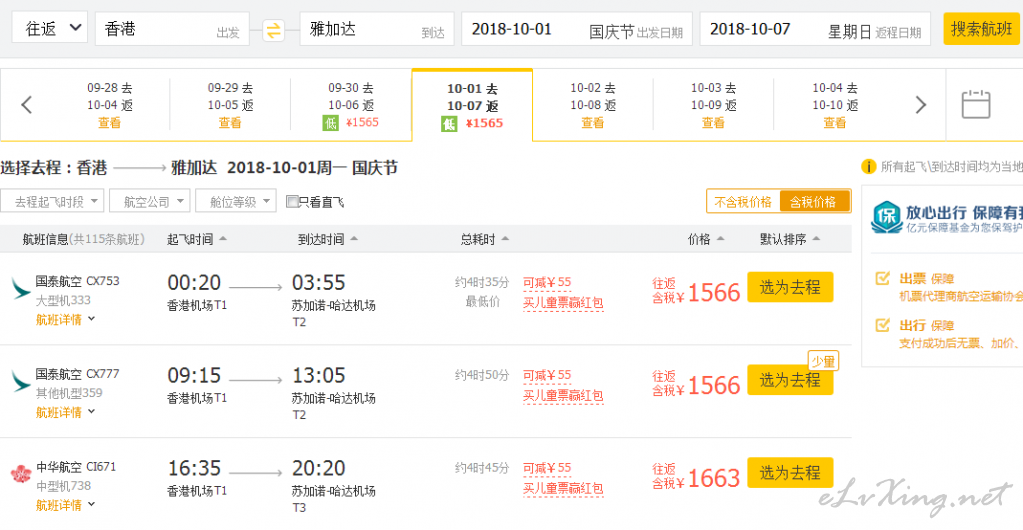Click 可减¥55 discount on CX753 row

tap(547, 283)
